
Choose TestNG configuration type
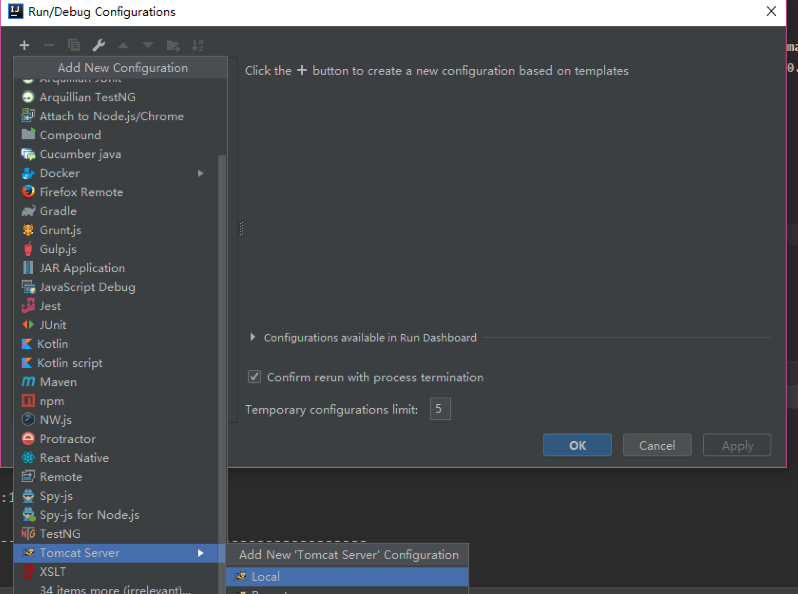point(116,534)
